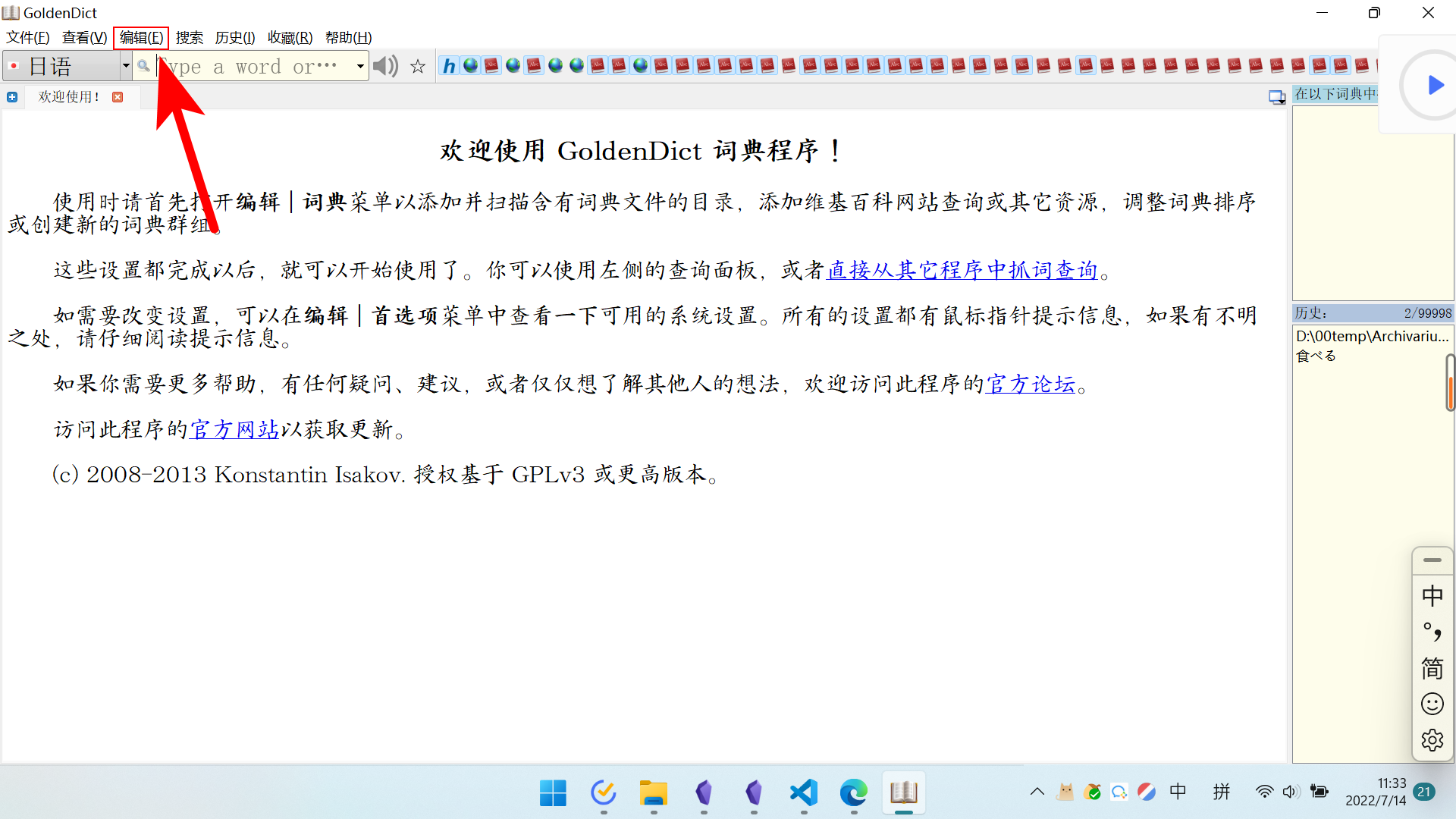Click the star favorites icon
This screenshot has height=819, width=1456.
coord(418,67)
